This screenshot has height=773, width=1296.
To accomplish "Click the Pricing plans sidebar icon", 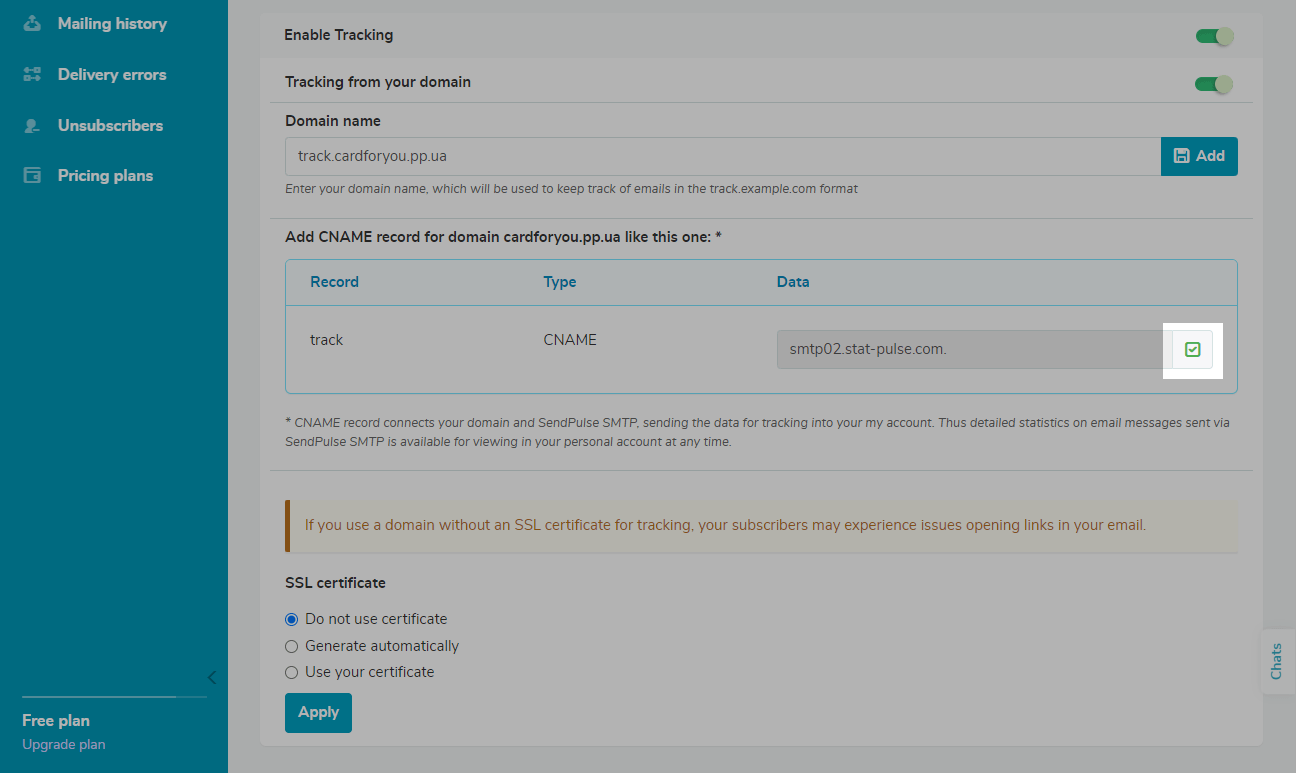I will (x=33, y=176).
